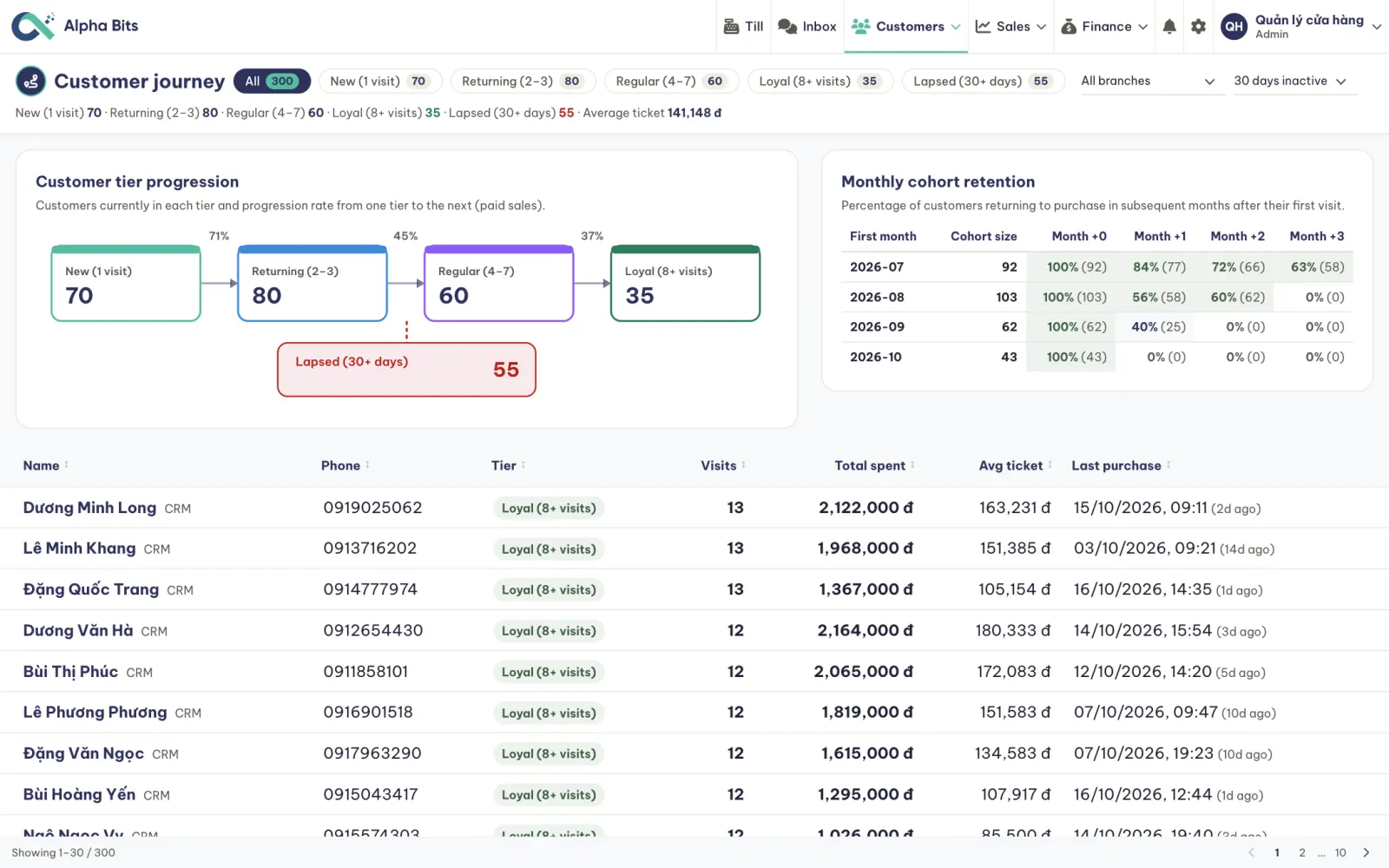Select the All 300 filter pill
1389x868 pixels.
272,81
